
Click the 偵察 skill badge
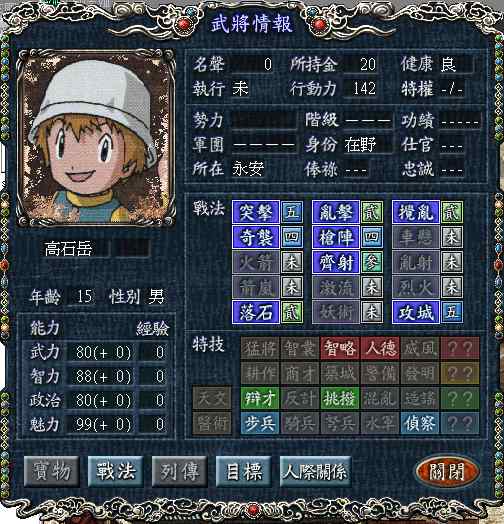pyautogui.click(x=419, y=423)
